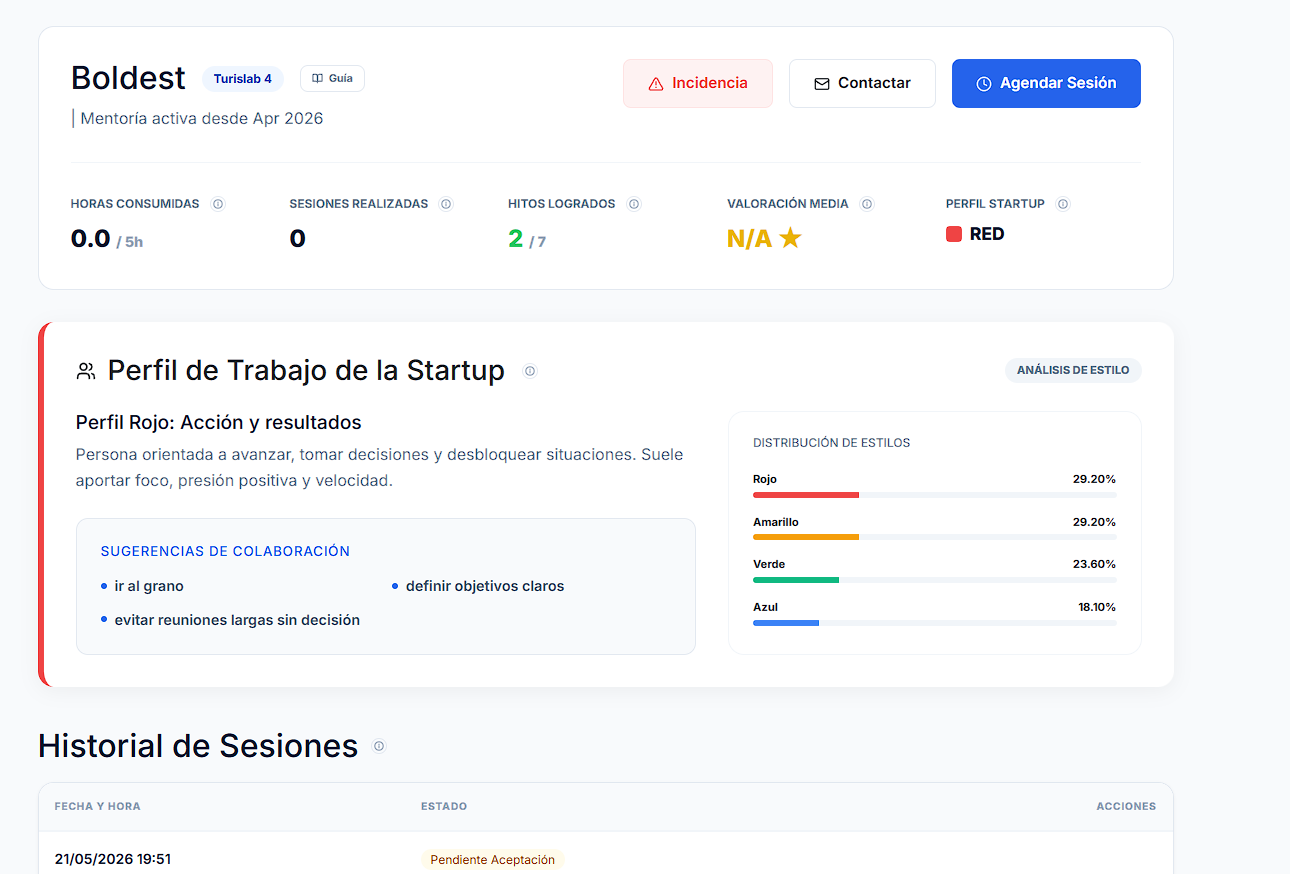Report an issue with the Incidencia button
The image size is (1290, 874).
698,83
